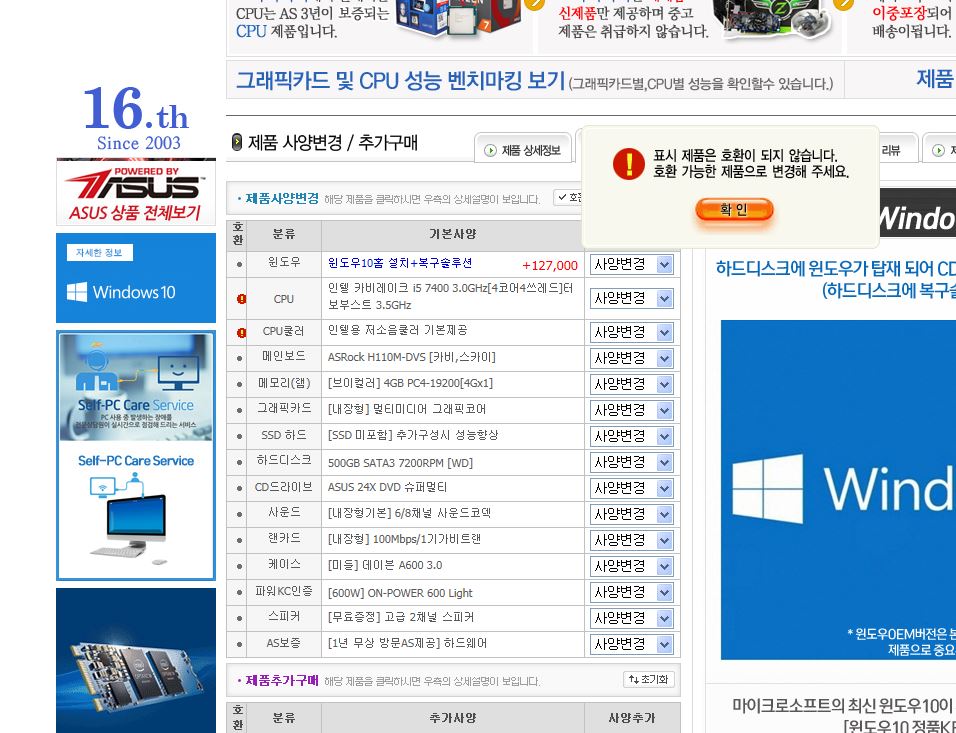Image resolution: width=956 pixels, height=733 pixels.
Task: Open the 사양변경 dropdown for the 하드디스크 row
Action: pos(631,462)
